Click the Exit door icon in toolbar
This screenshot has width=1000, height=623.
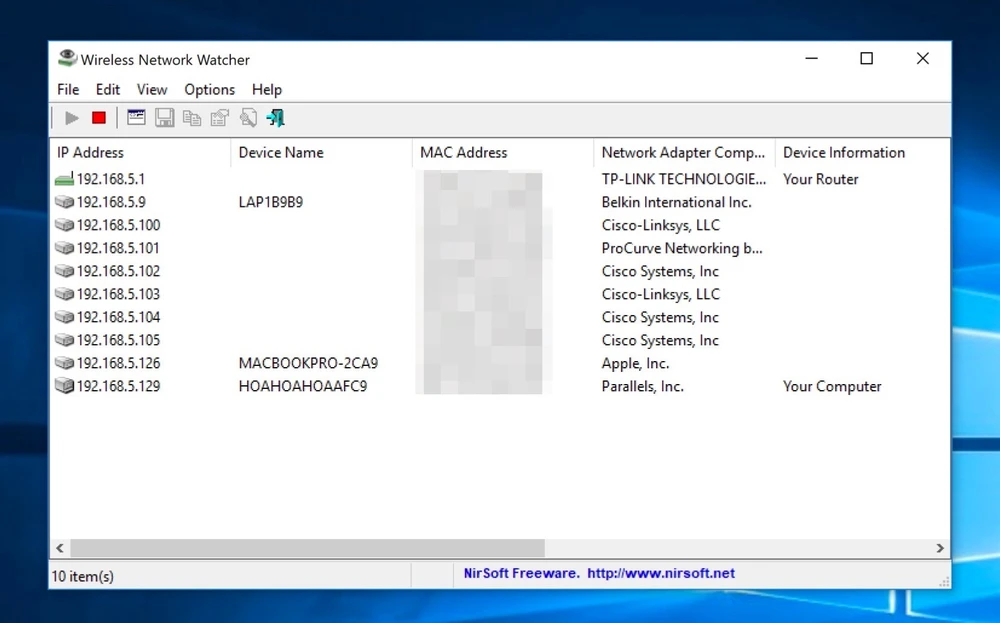click(x=276, y=118)
